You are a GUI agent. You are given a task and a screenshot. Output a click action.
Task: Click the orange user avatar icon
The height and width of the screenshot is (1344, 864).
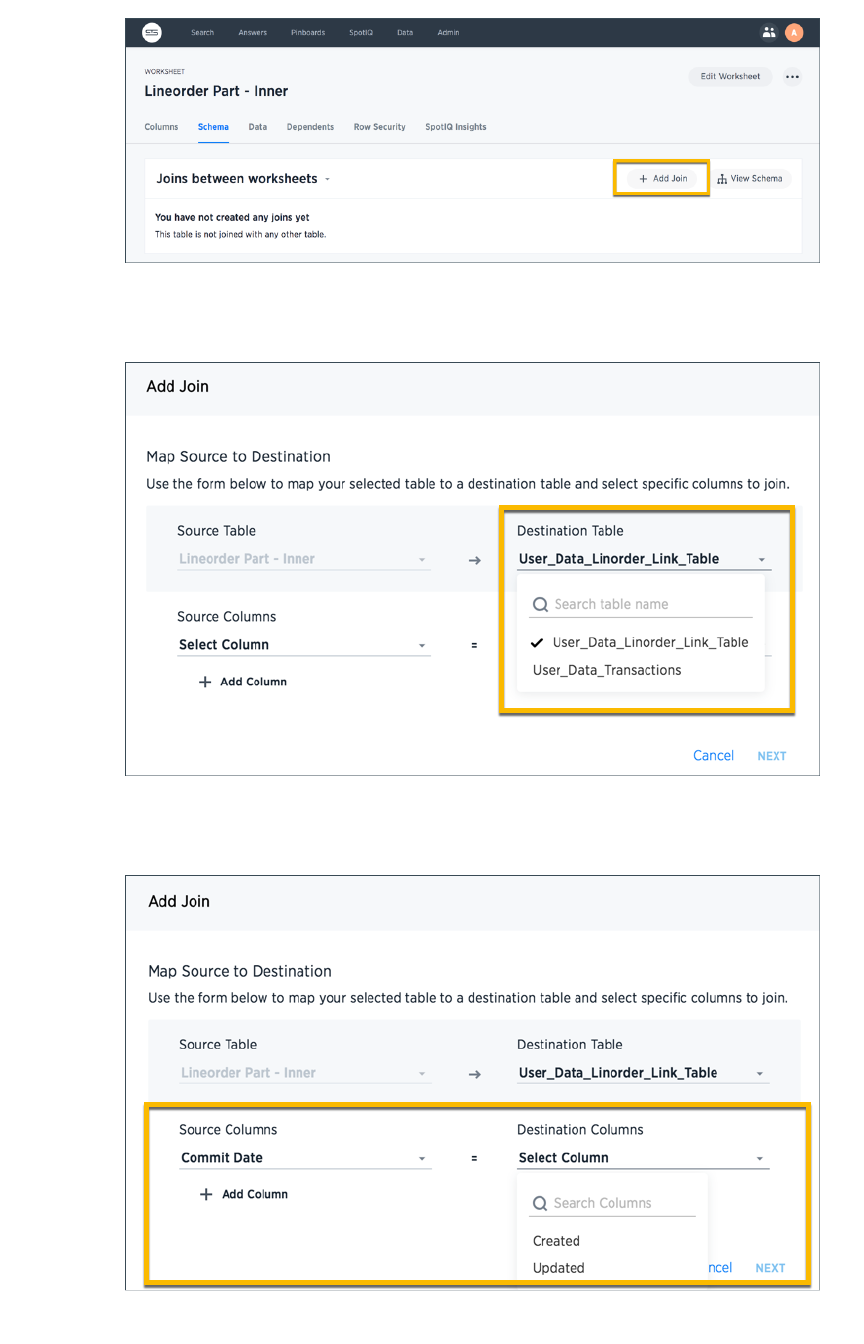tap(794, 32)
